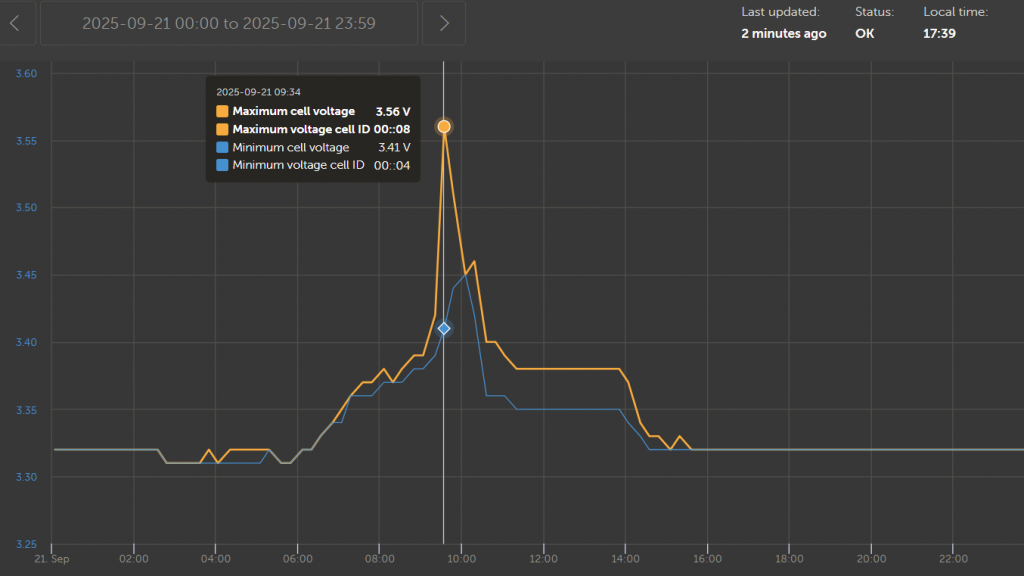Image resolution: width=1024 pixels, height=576 pixels.
Task: Advance to next day with right chevron
Action: (x=444, y=23)
